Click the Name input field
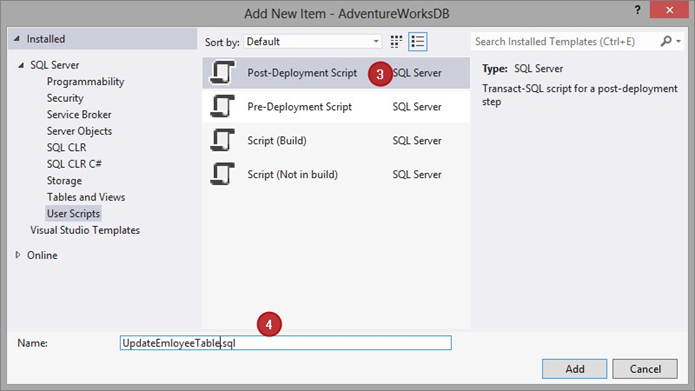The height and width of the screenshot is (391, 695). 285,343
